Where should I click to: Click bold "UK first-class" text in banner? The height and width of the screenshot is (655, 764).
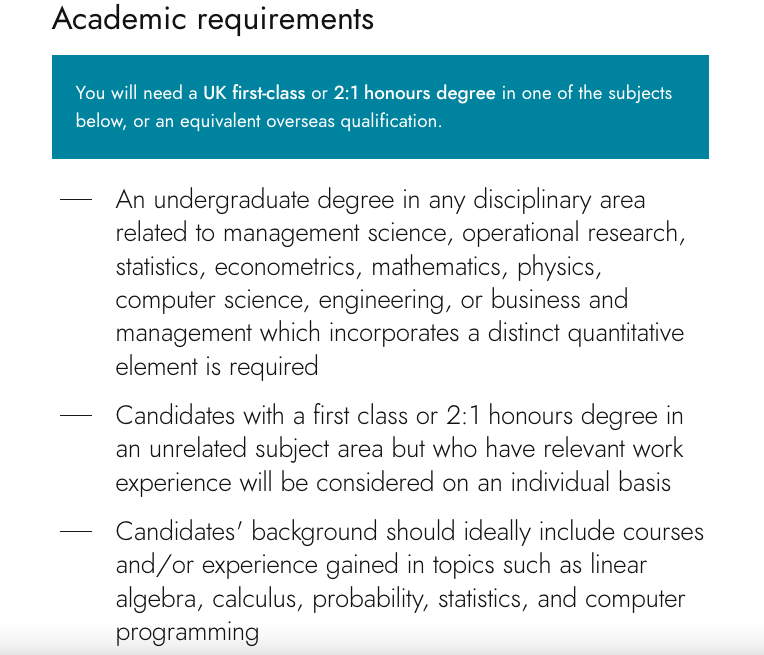click(254, 94)
